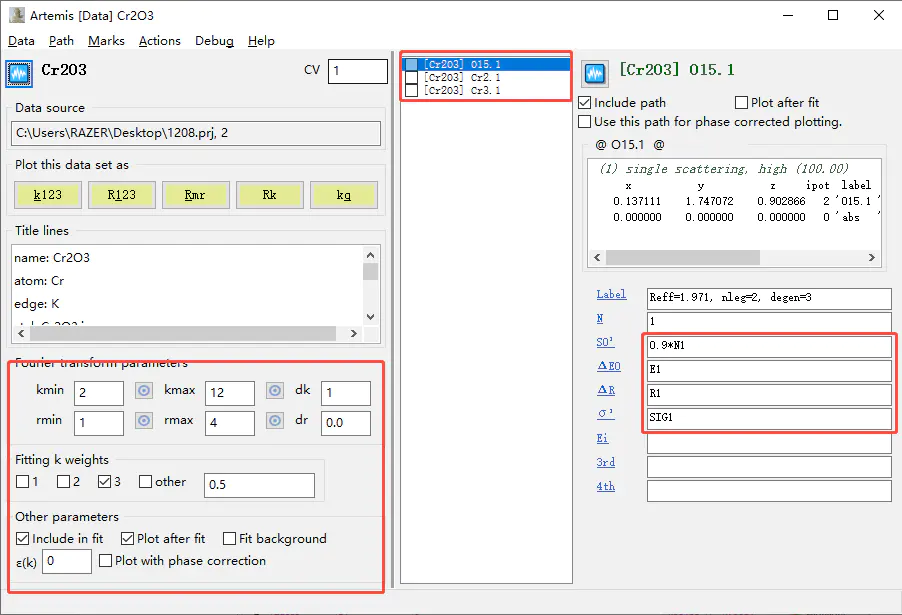Click the rmax pluck target button
The width and height of the screenshot is (902, 615).
pyautogui.click(x=275, y=421)
